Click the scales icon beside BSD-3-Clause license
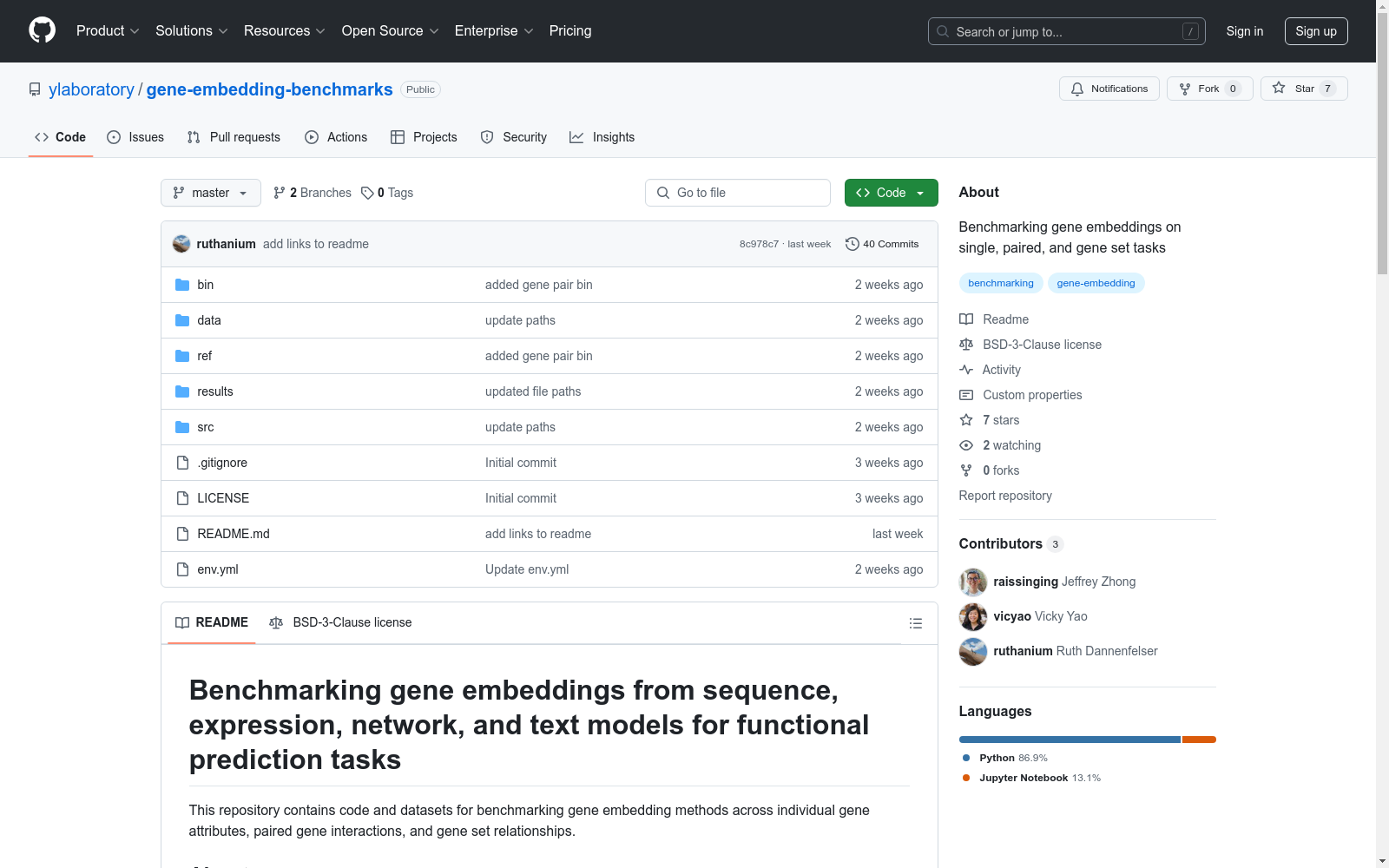This screenshot has height=868, width=1389. point(966,345)
